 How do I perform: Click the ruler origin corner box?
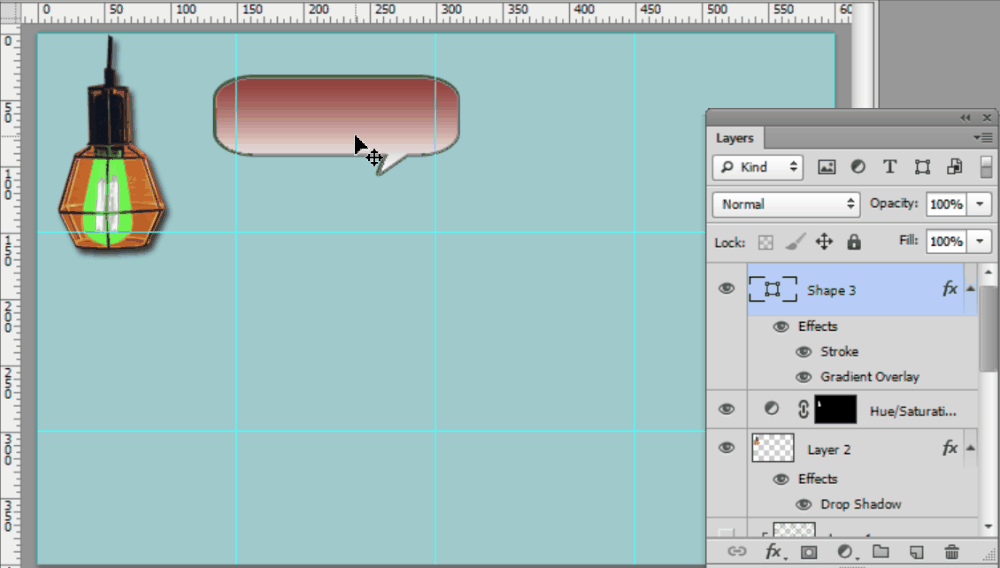click(10, 11)
